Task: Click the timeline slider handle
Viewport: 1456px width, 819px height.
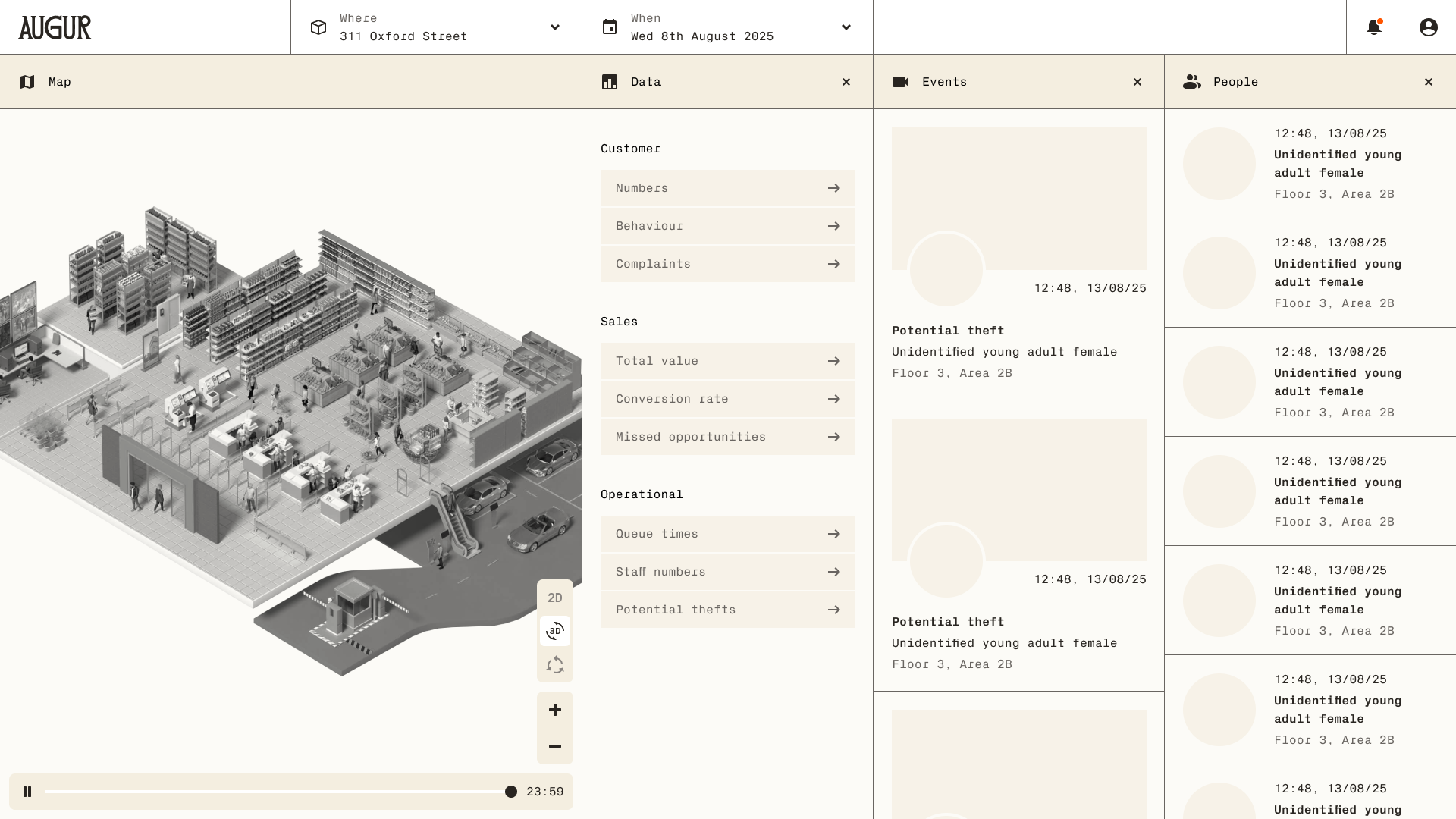Action: click(511, 792)
